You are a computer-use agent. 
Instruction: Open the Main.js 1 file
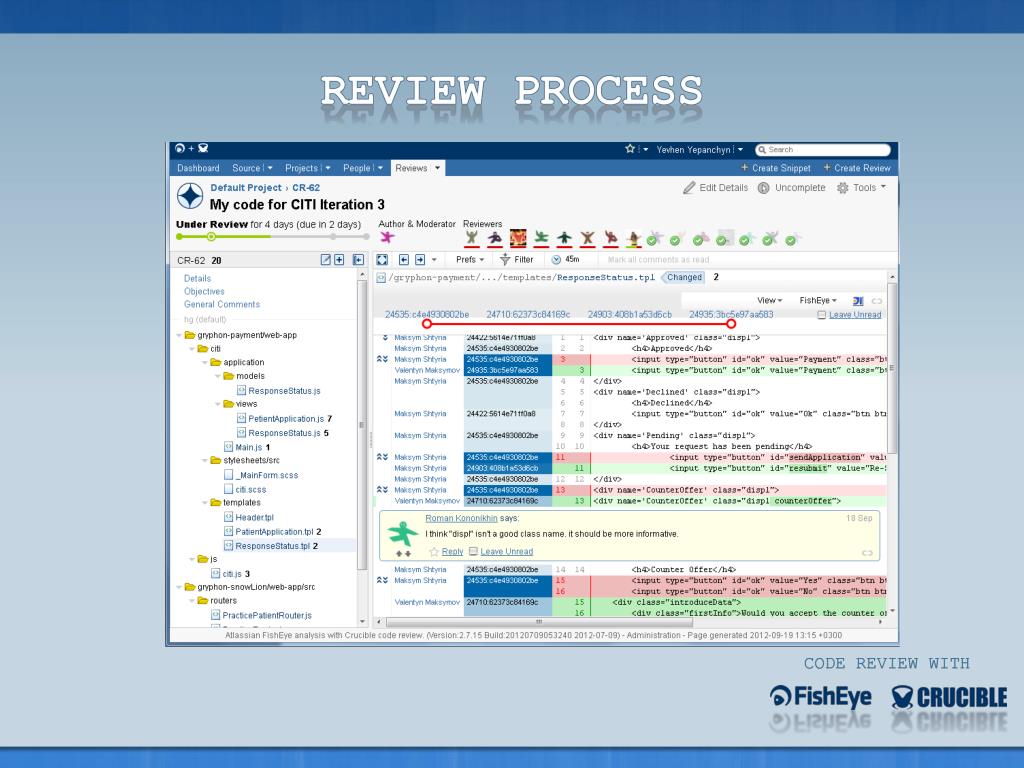tap(252, 447)
